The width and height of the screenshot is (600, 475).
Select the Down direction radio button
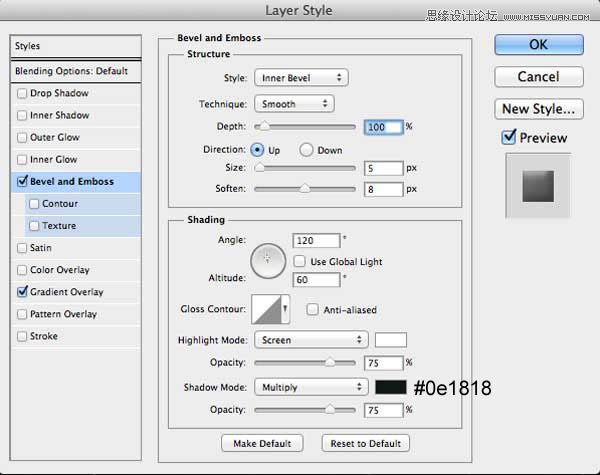tap(307, 149)
